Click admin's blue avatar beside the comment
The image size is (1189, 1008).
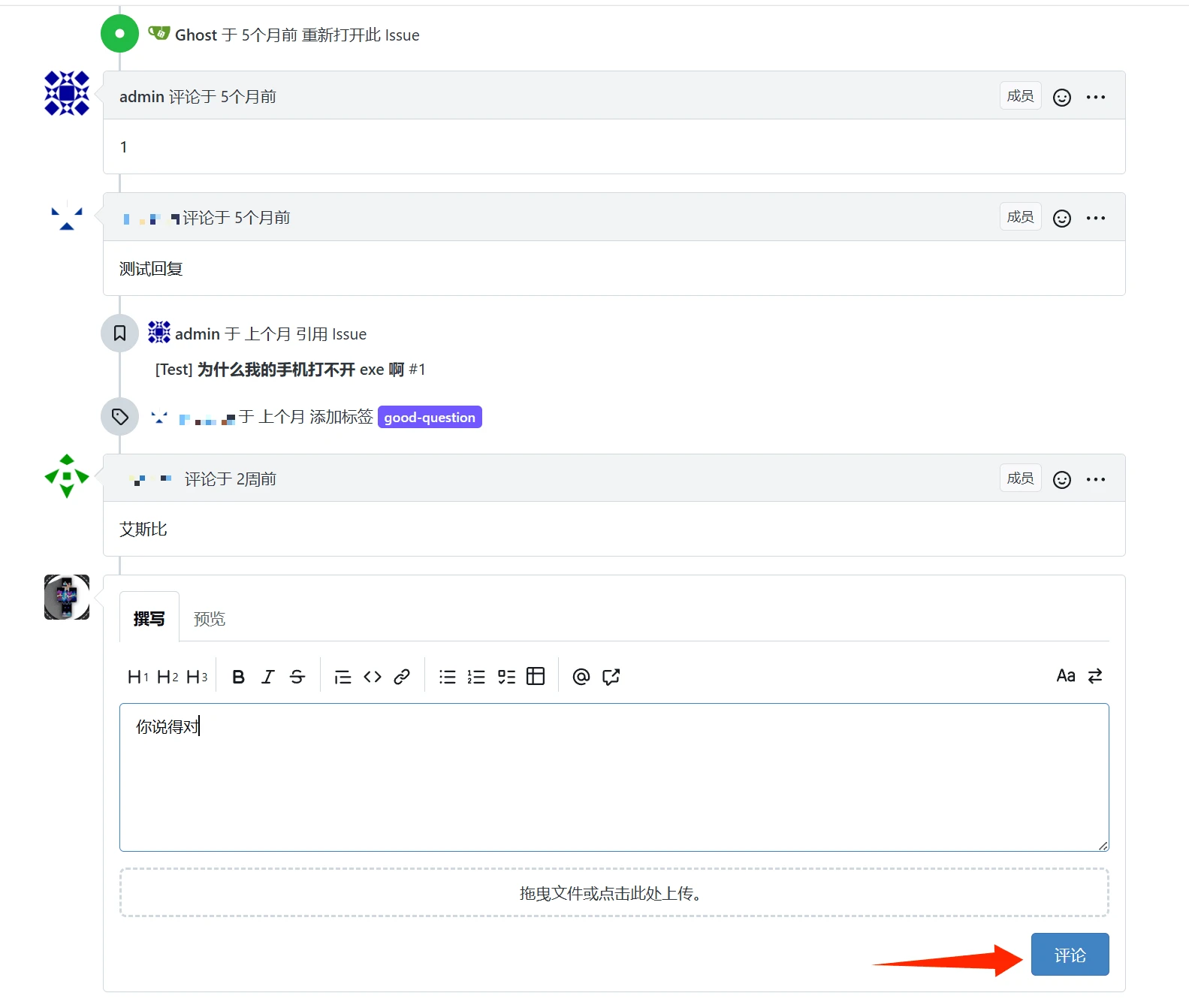pos(67,93)
